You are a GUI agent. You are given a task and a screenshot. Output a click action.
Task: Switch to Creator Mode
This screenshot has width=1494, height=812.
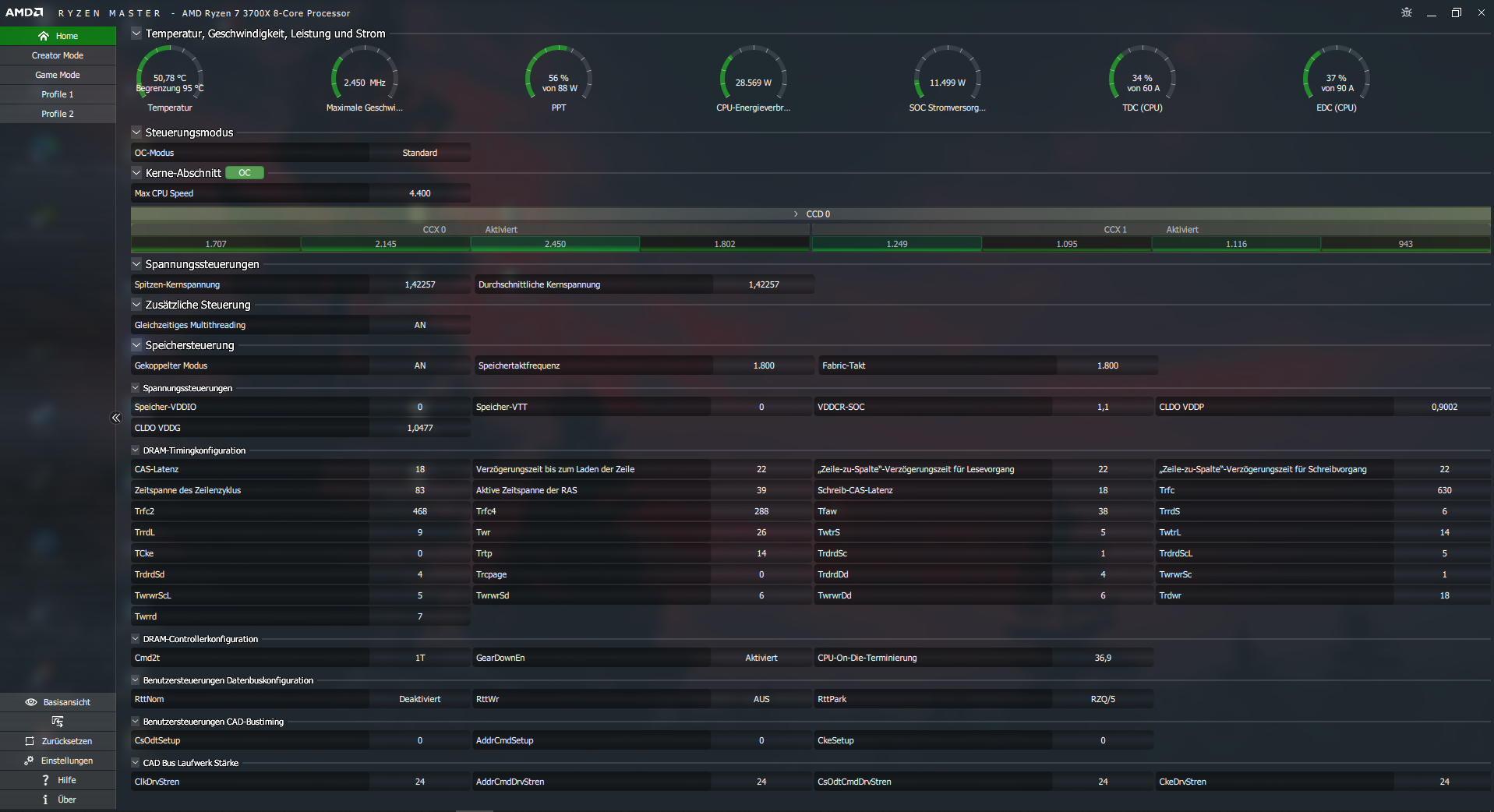[x=58, y=55]
